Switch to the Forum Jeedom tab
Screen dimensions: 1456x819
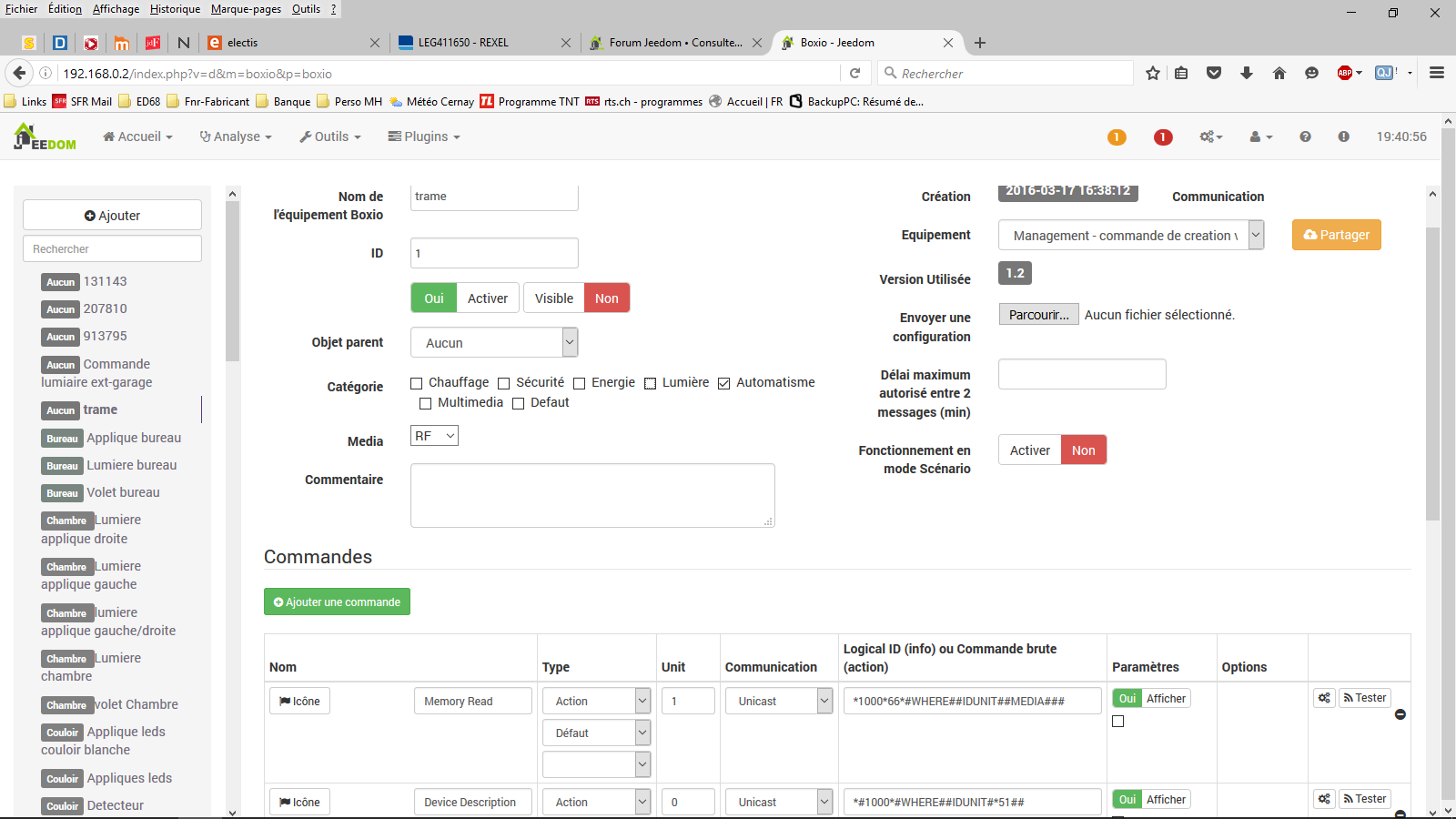tap(675, 43)
